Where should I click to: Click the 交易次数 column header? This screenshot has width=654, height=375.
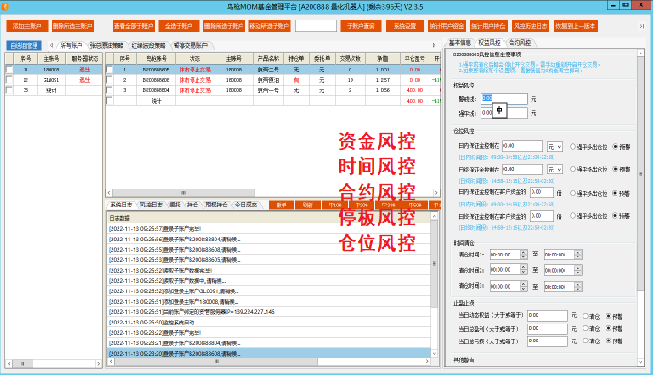point(350,59)
